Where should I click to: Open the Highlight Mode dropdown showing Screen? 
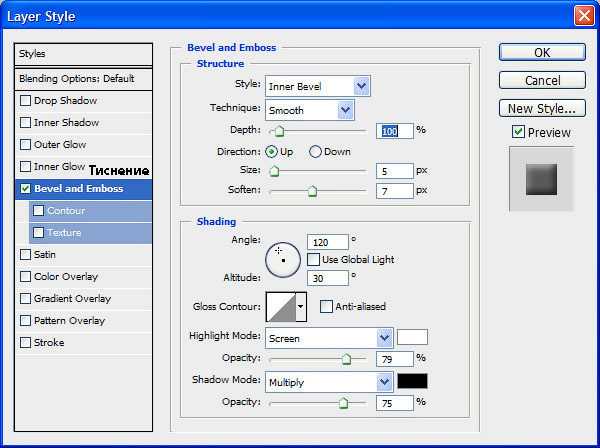click(329, 338)
